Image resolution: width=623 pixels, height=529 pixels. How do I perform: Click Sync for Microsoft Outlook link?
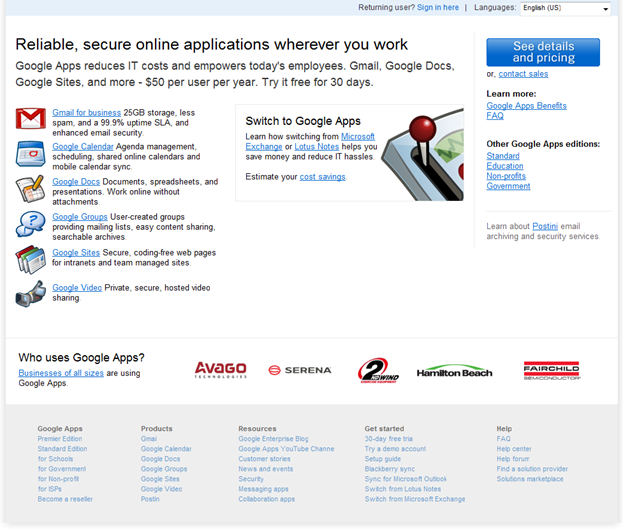(406, 479)
